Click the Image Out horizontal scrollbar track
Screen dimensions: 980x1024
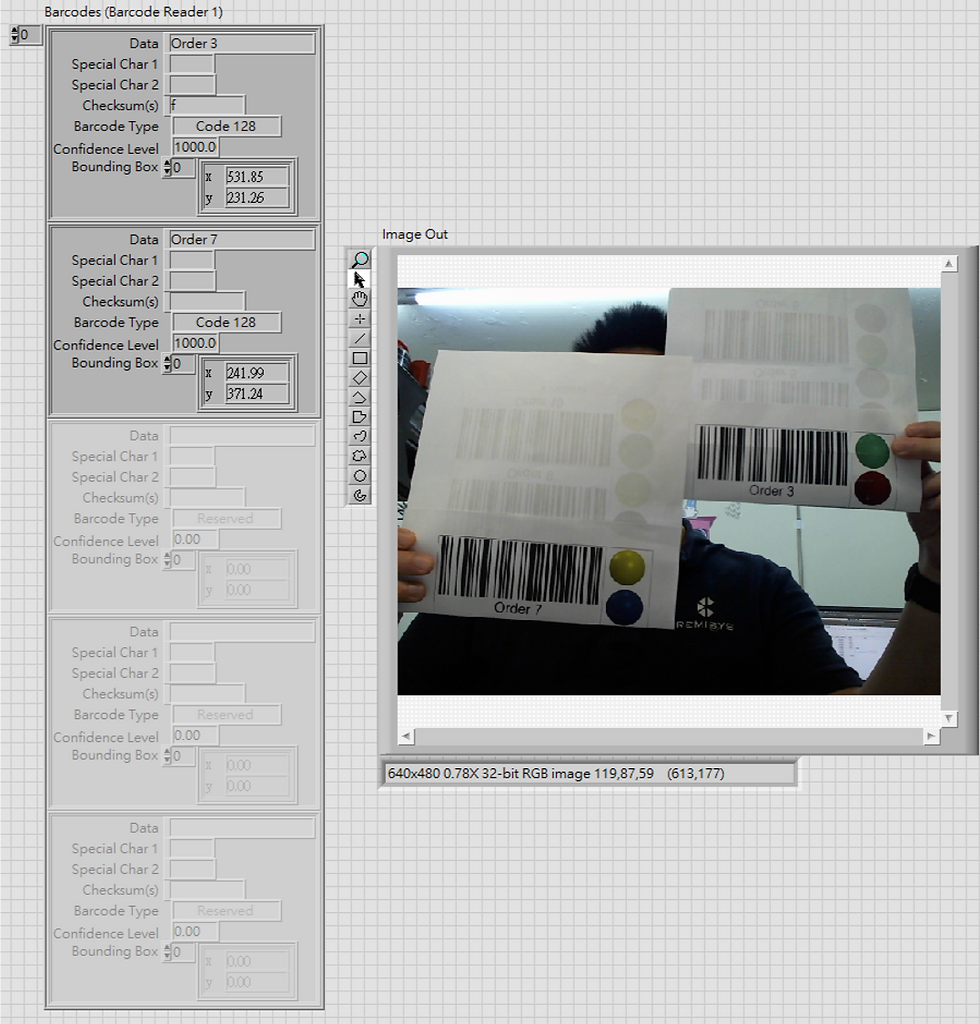(668, 736)
